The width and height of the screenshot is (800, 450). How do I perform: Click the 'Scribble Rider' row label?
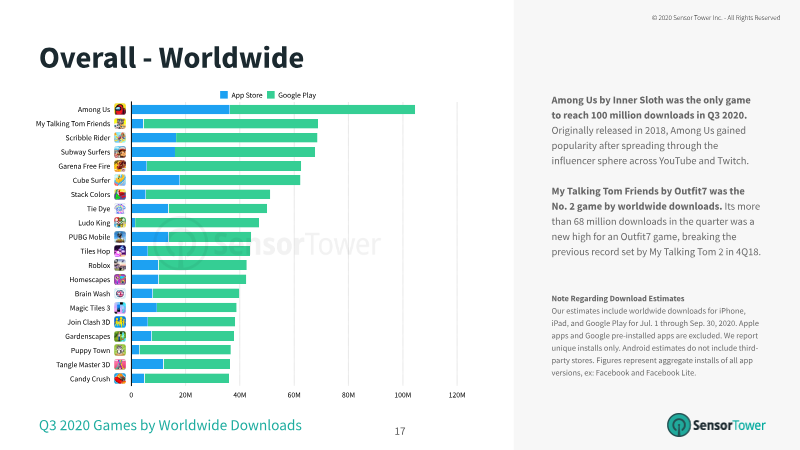pyautogui.click(x=88, y=138)
